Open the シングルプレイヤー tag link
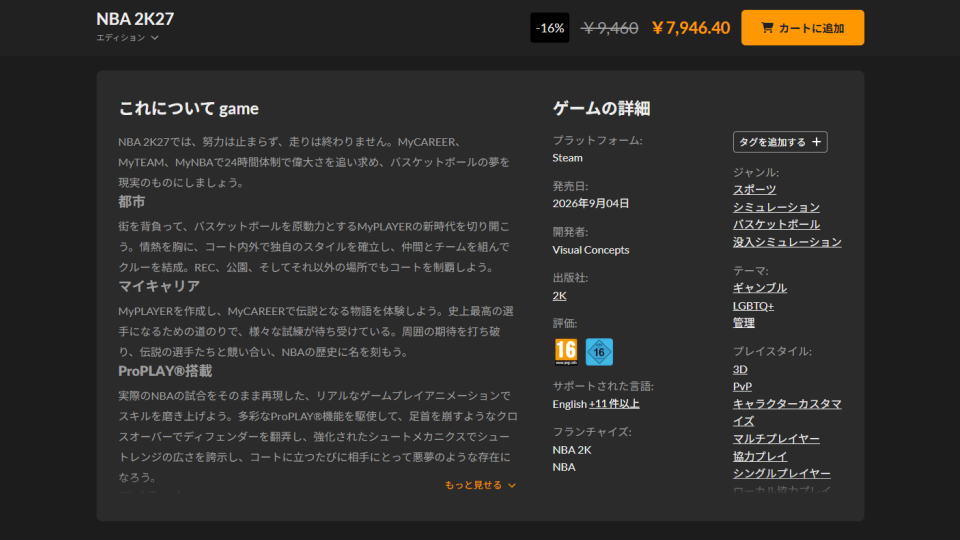The width and height of the screenshot is (960, 540). [x=782, y=473]
